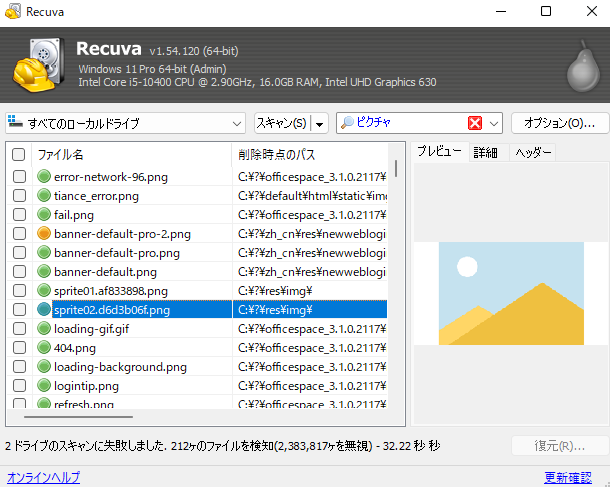Open the ピクチャ filter dropdown arrow
This screenshot has width=610, height=487.
pyautogui.click(x=494, y=123)
